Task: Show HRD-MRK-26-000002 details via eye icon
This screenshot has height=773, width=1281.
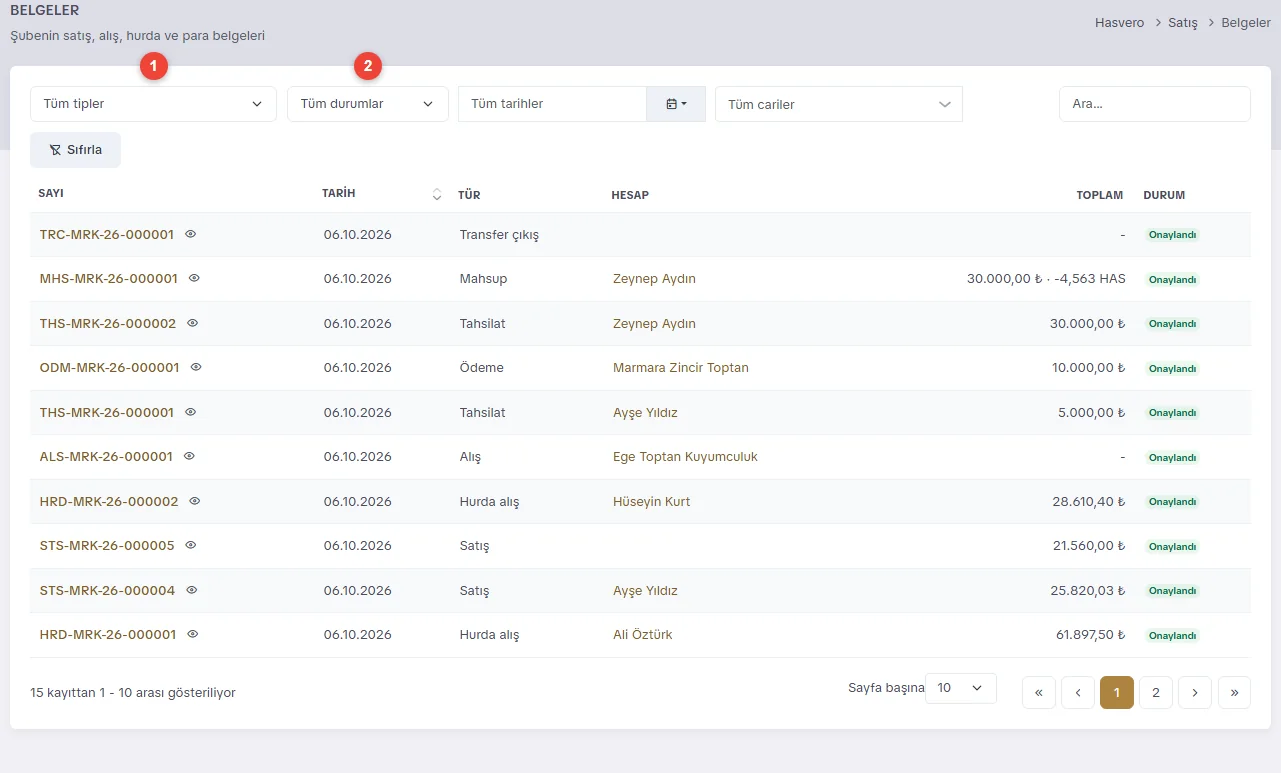Action: (195, 500)
